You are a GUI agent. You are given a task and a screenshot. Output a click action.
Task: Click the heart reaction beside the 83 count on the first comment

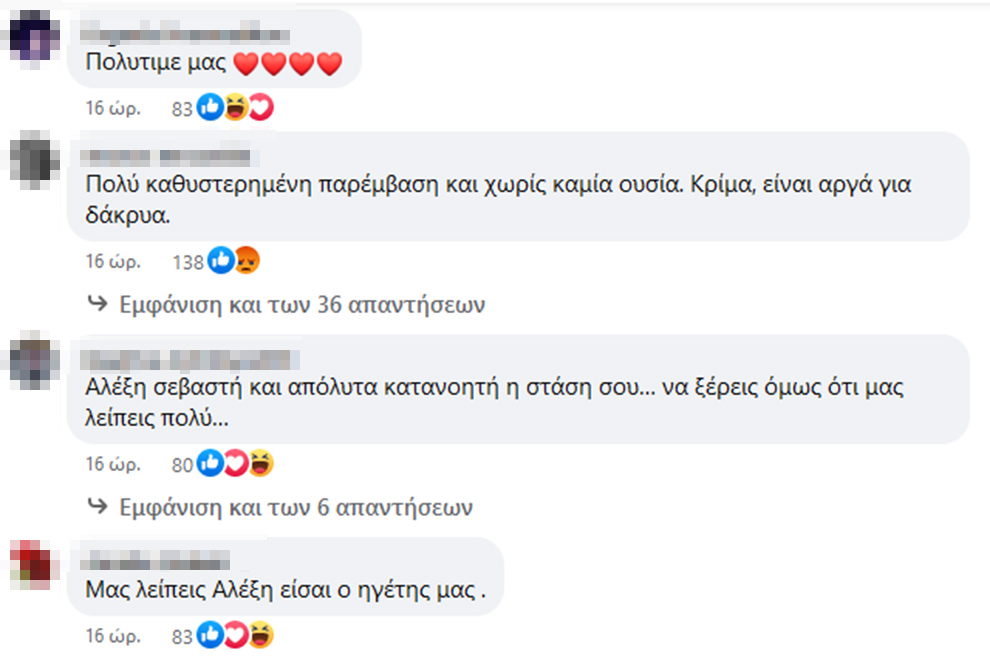pyautogui.click(x=260, y=108)
